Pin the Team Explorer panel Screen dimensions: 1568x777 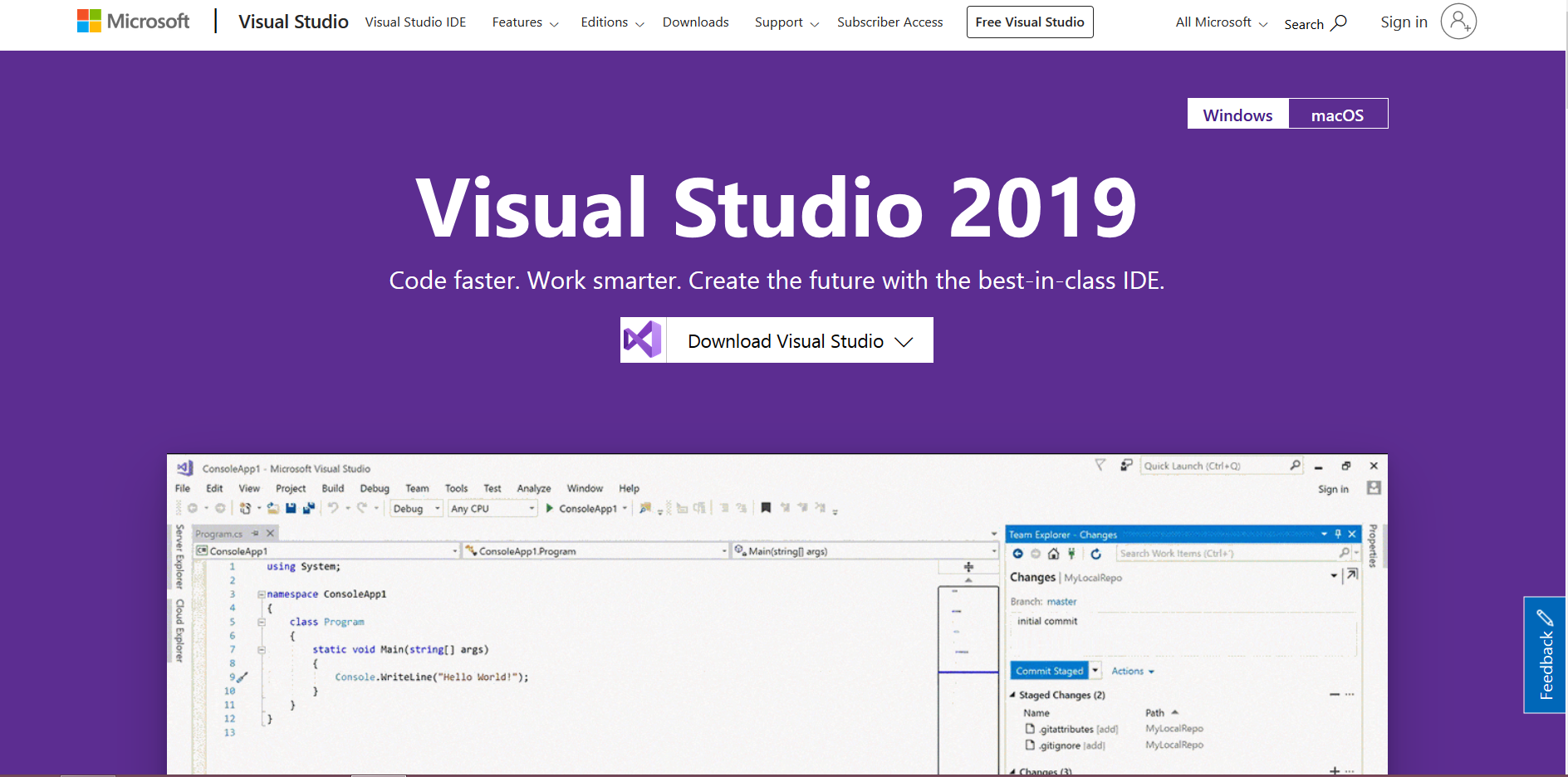(1338, 534)
